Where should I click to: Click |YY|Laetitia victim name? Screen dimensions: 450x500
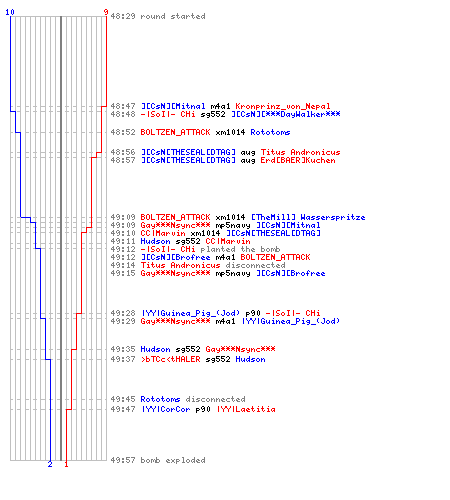click(x=246, y=409)
